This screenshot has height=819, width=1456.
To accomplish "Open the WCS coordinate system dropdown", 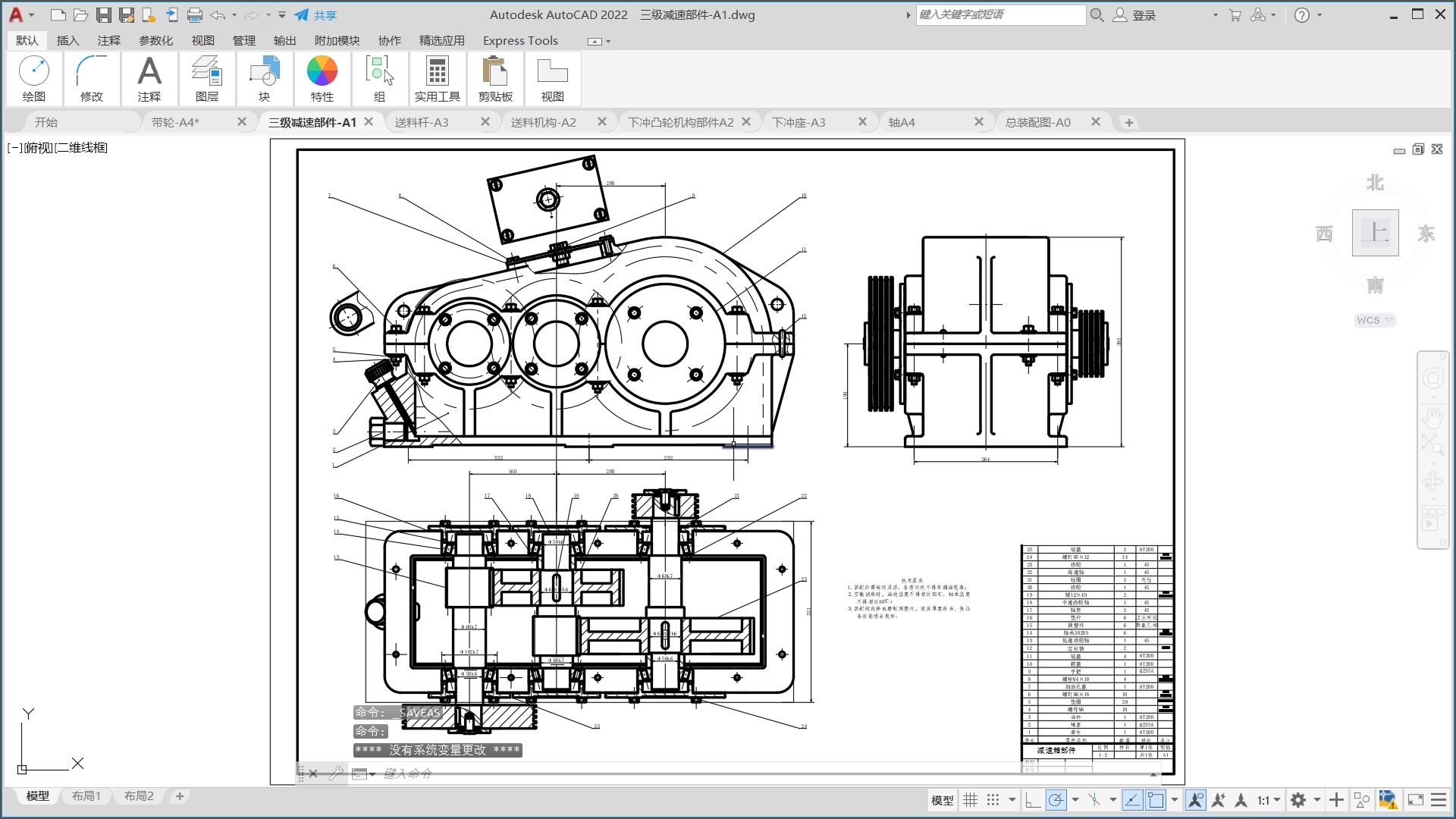I will pyautogui.click(x=1375, y=320).
